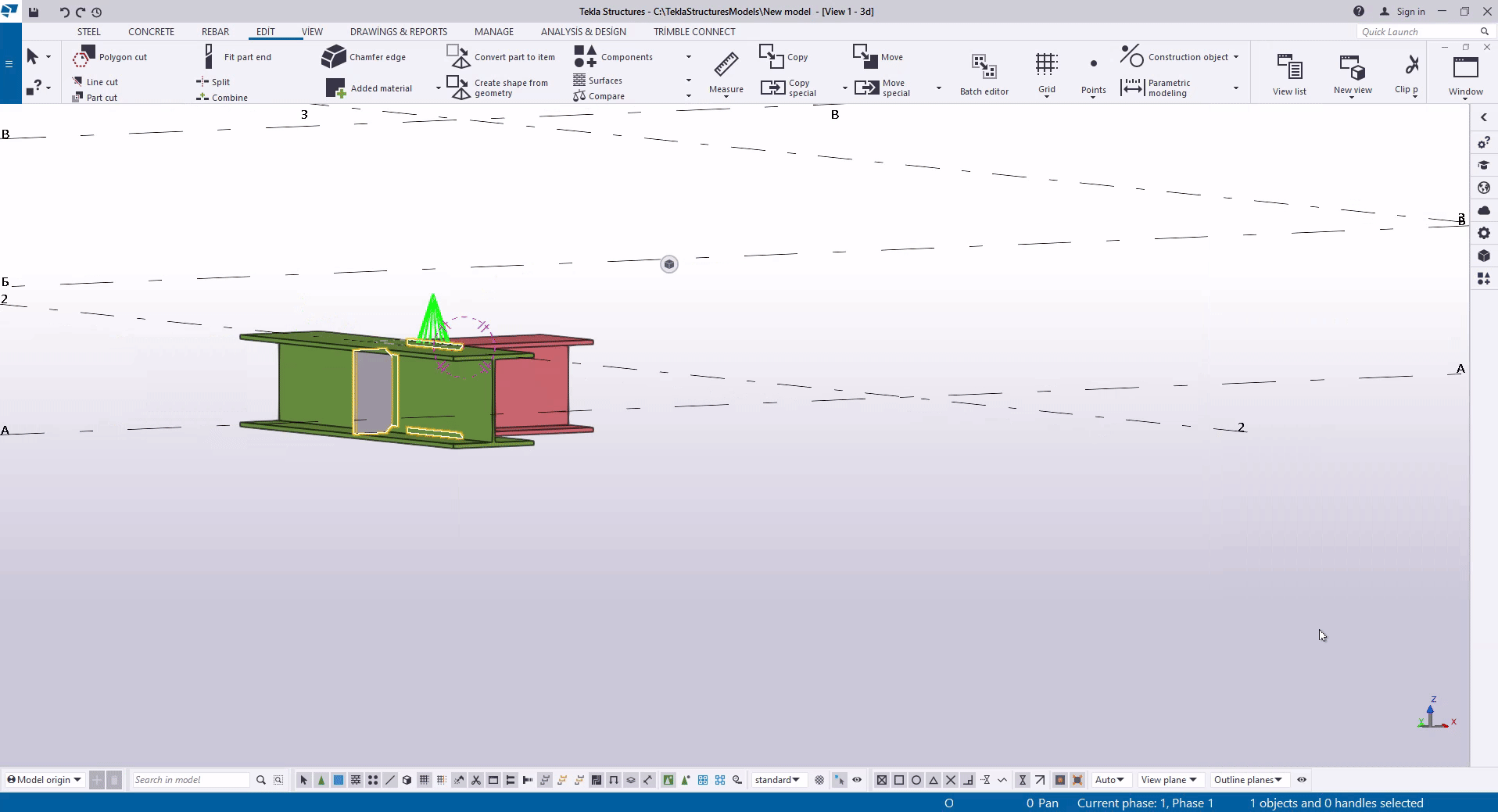Click the Move special button
This screenshot has height=812, width=1498.
click(883, 88)
